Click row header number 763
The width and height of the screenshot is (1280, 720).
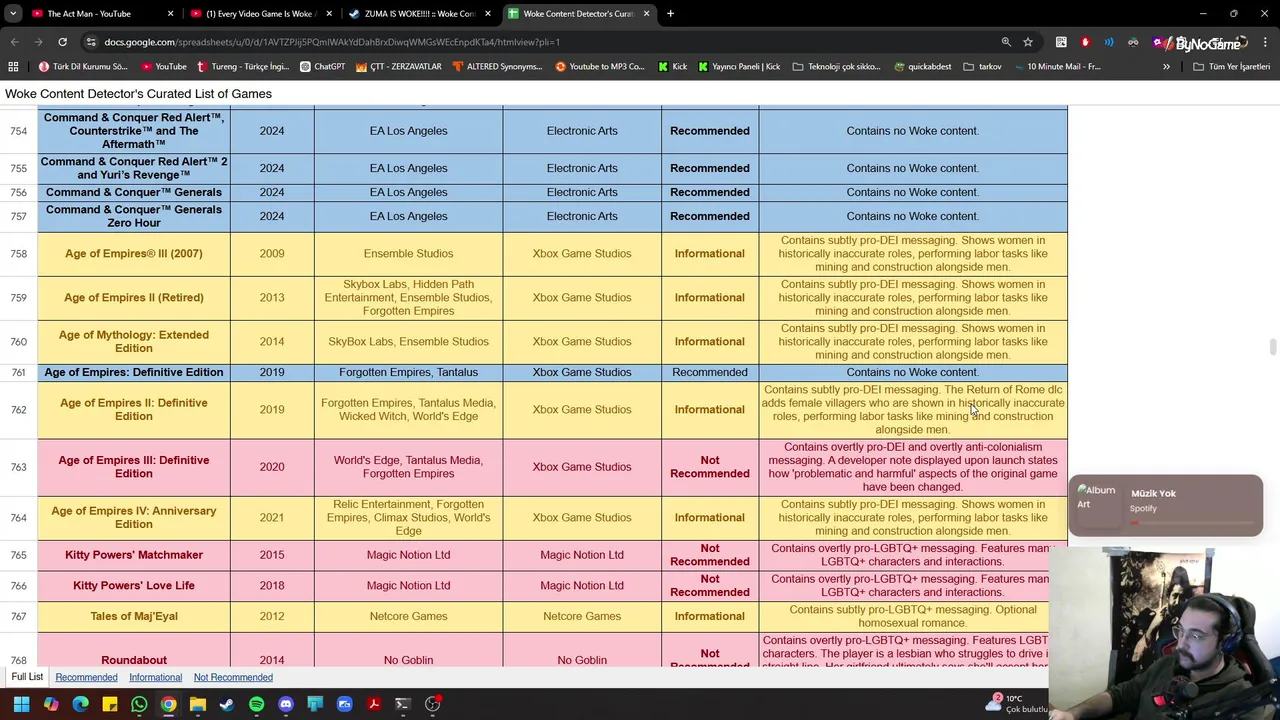coord(19,467)
